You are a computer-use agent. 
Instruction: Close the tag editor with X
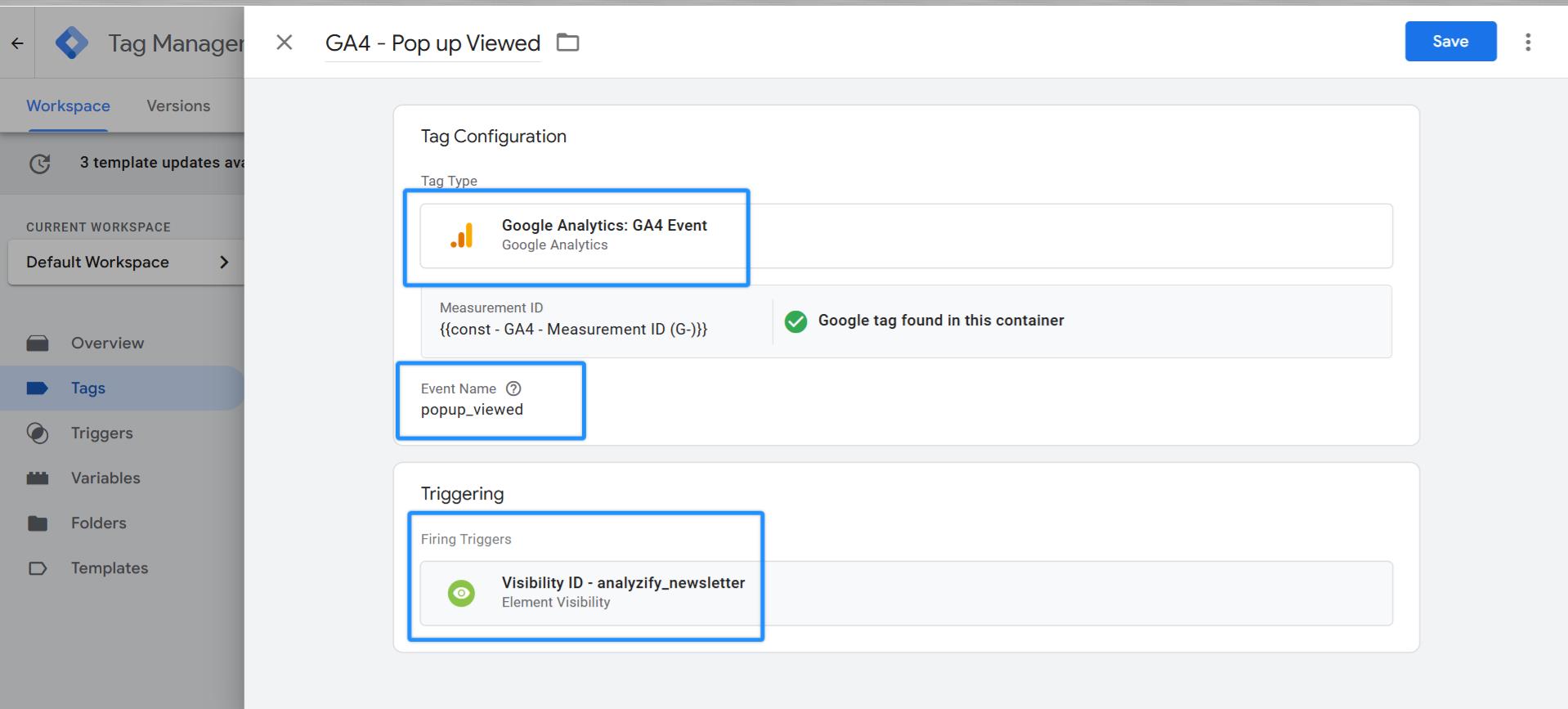pos(284,43)
